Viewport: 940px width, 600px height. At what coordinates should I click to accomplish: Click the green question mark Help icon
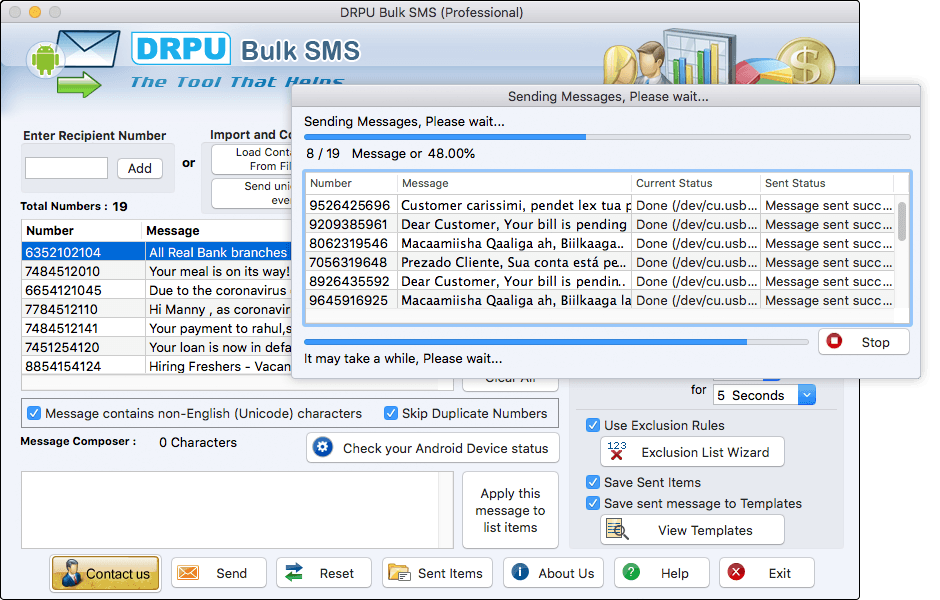(631, 572)
